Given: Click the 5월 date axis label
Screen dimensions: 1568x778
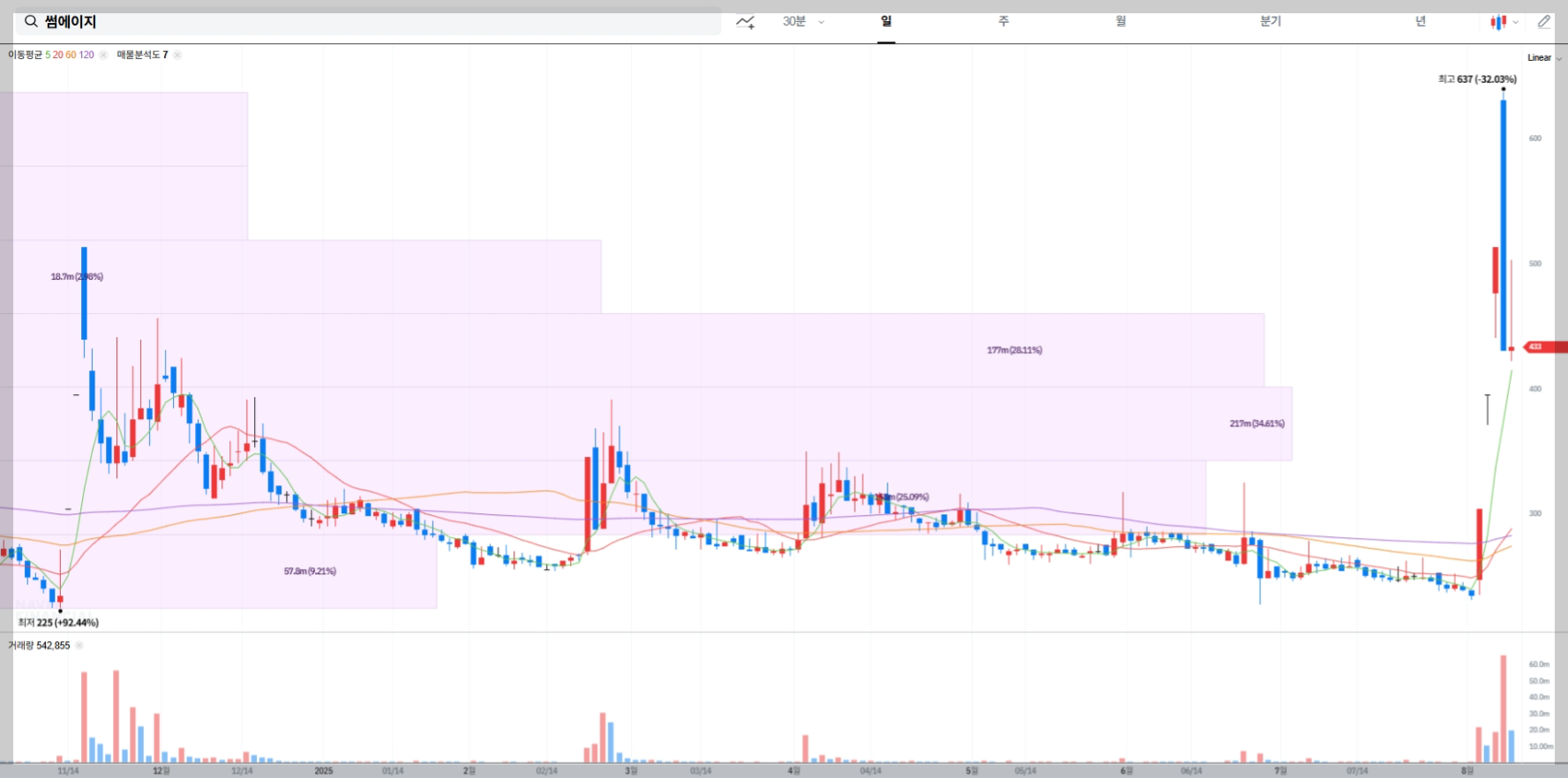Looking at the screenshot, I should 972,771.
